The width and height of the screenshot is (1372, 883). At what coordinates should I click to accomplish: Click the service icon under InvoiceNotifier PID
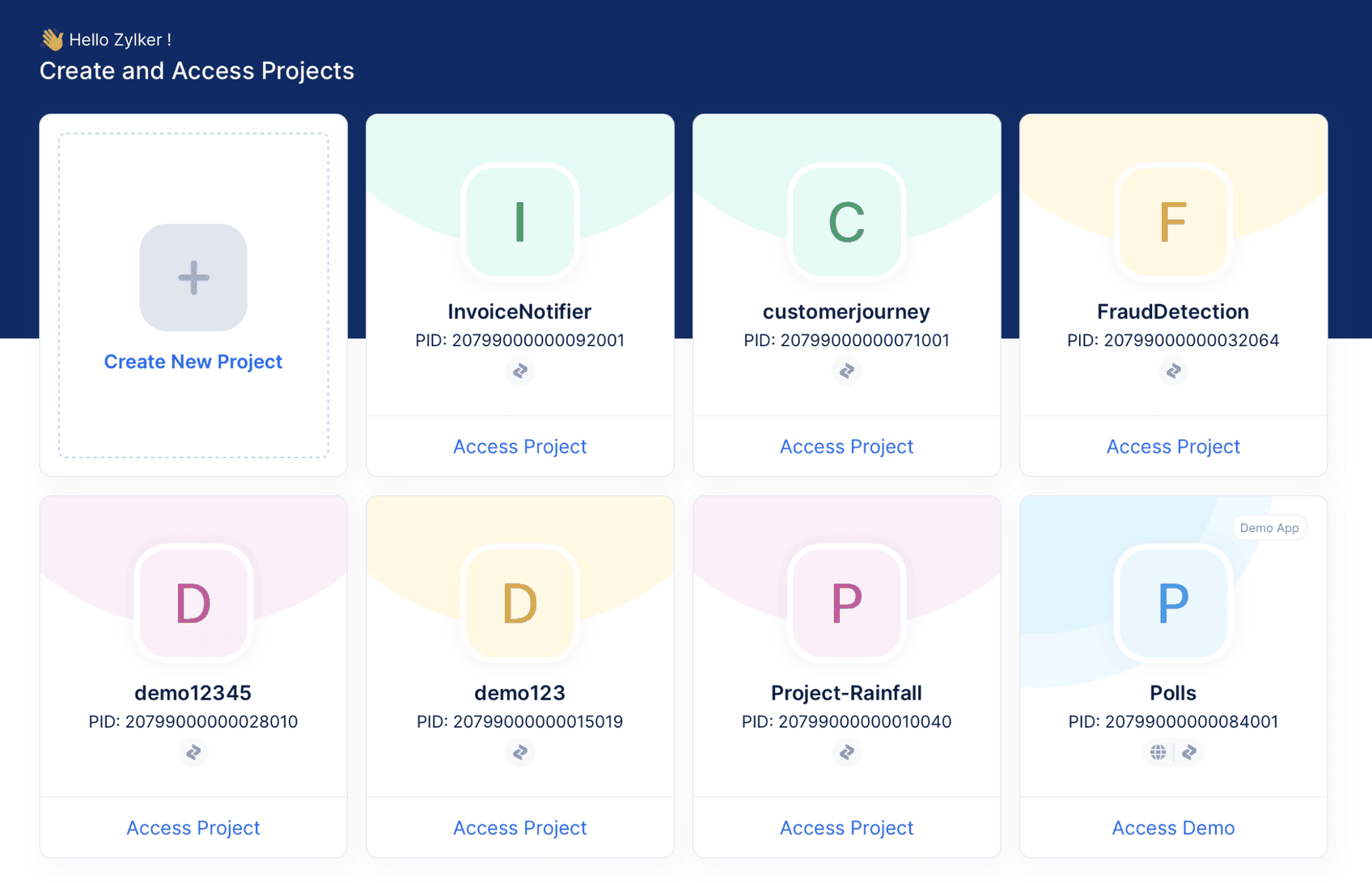point(520,370)
